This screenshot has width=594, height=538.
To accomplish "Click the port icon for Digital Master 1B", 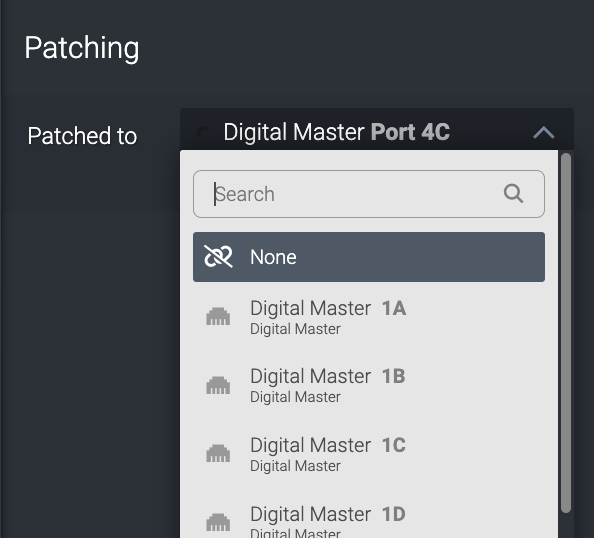I will click(218, 385).
